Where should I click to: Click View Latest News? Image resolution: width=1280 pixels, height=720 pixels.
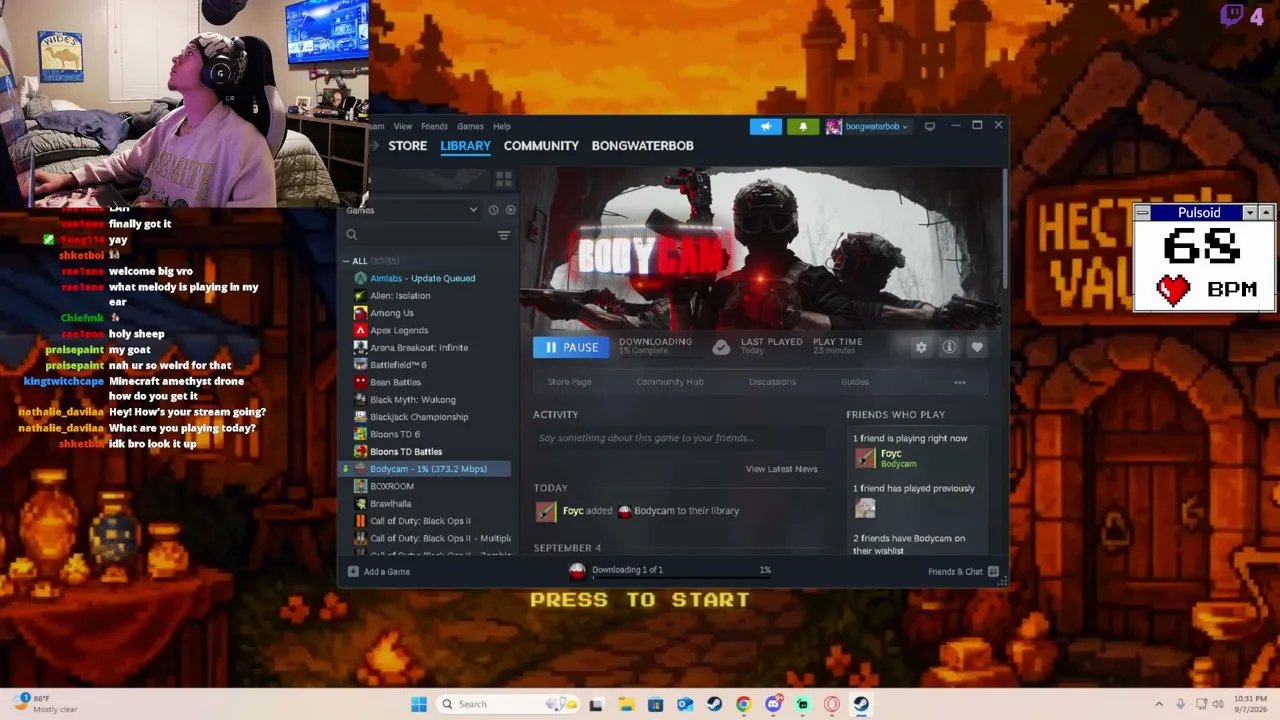781,469
